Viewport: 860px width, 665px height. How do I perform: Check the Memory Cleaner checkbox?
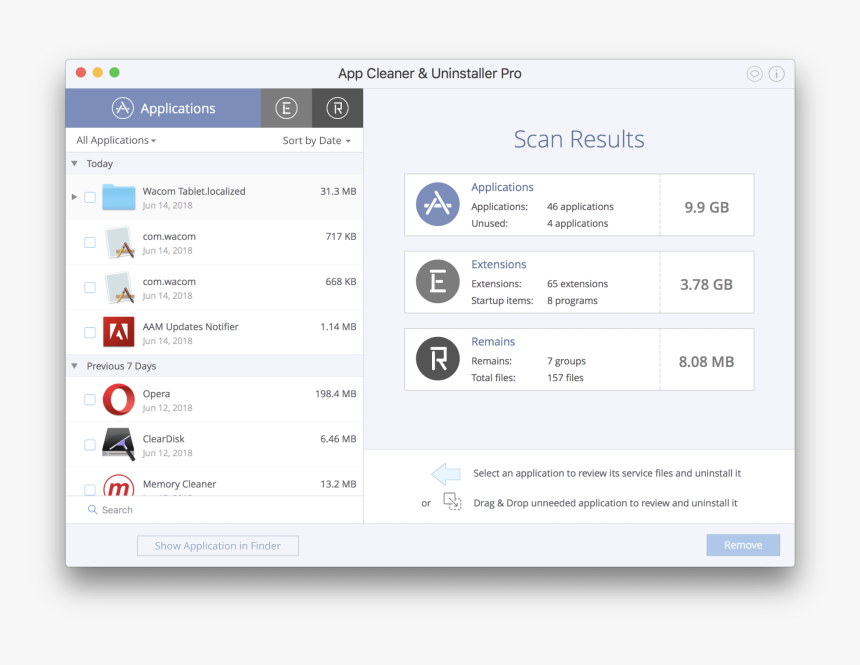(90, 489)
